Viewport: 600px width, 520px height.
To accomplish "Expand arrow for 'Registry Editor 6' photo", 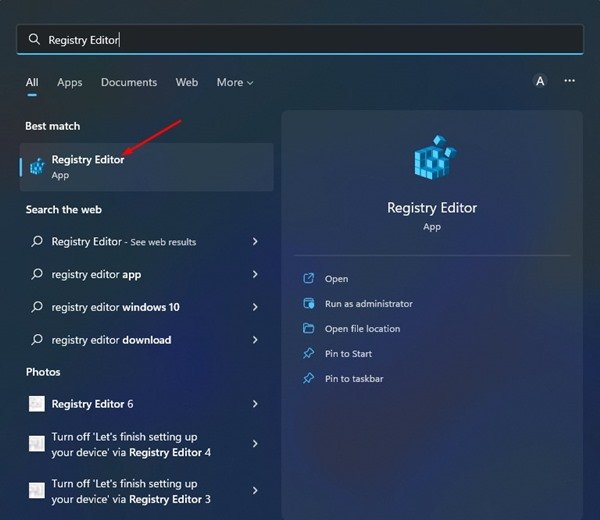I will tap(255, 404).
